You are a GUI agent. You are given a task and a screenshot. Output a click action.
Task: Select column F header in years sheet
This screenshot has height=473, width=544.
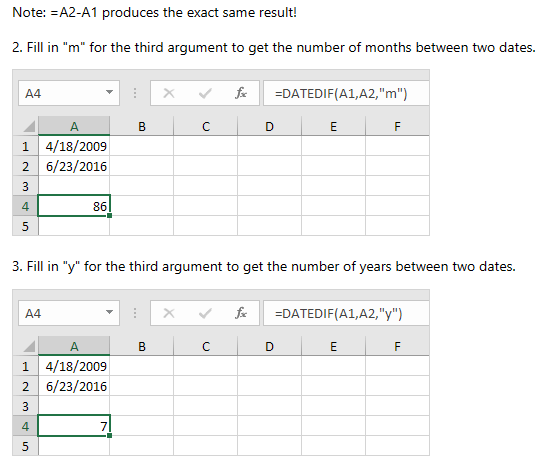click(x=397, y=346)
